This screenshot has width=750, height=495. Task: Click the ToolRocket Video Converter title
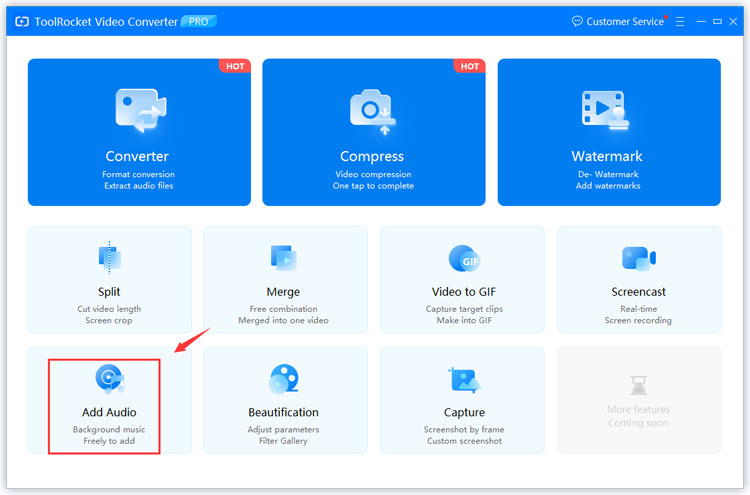tap(106, 22)
